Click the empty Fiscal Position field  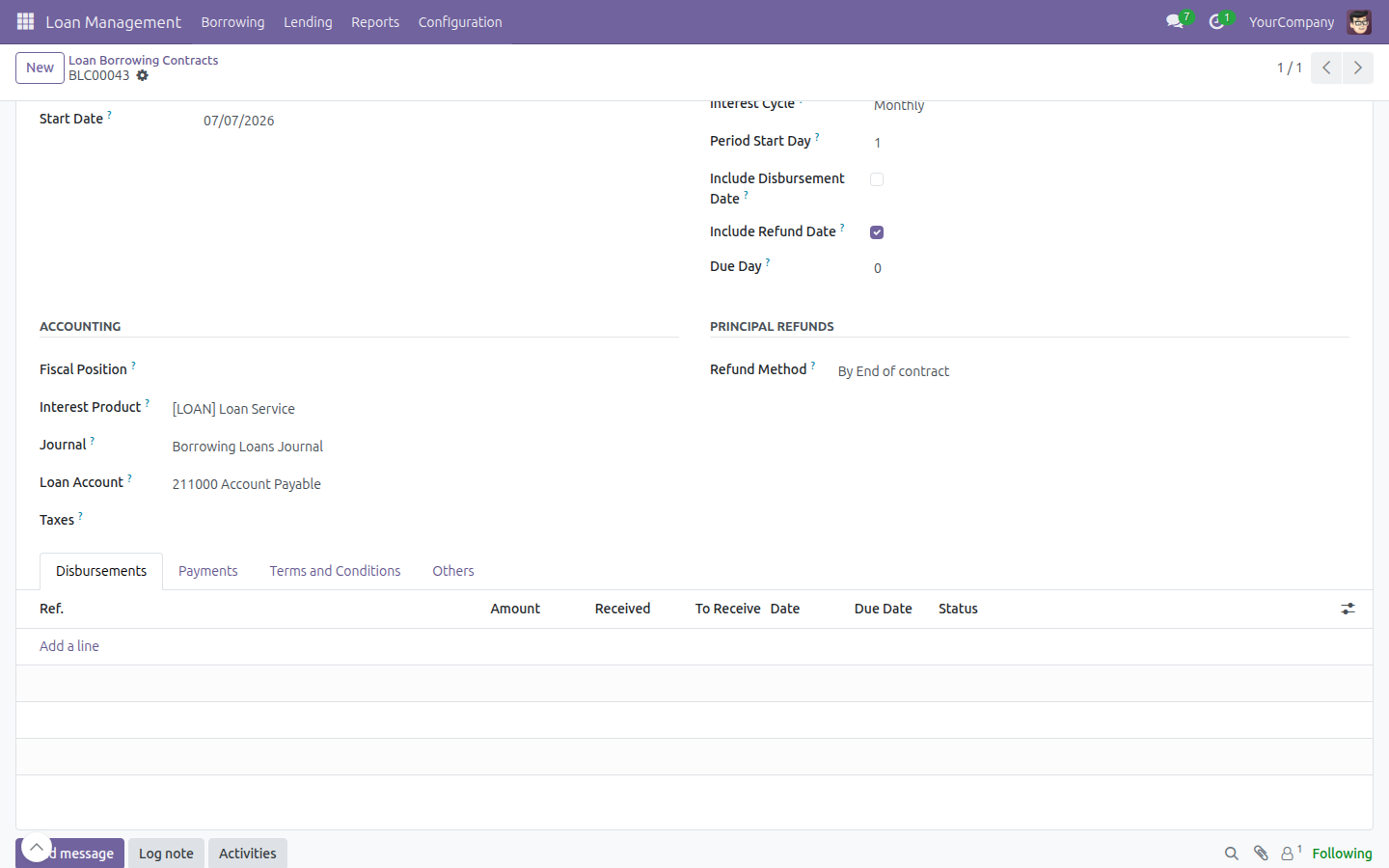[424, 371]
